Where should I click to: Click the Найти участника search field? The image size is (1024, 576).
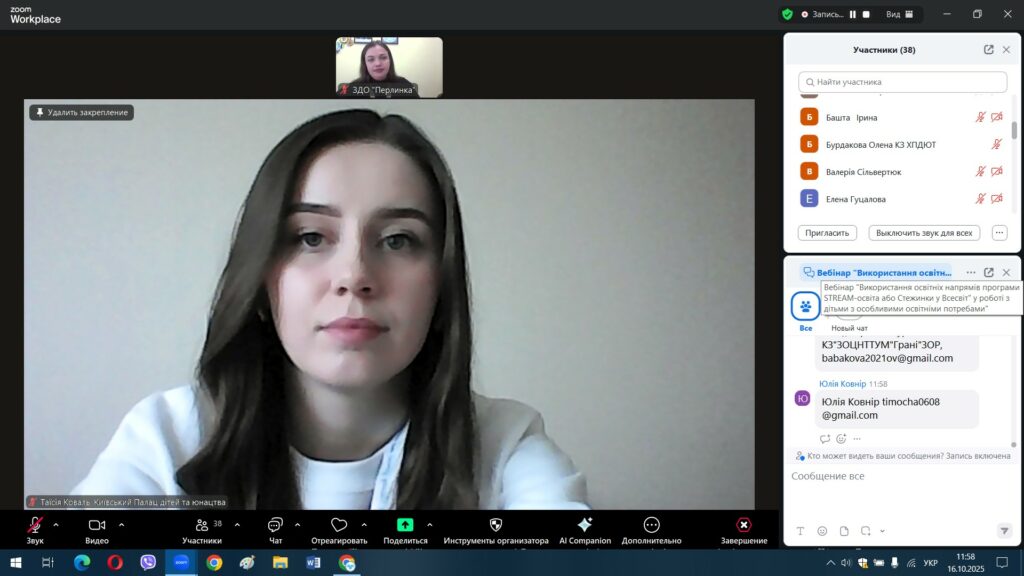(903, 82)
